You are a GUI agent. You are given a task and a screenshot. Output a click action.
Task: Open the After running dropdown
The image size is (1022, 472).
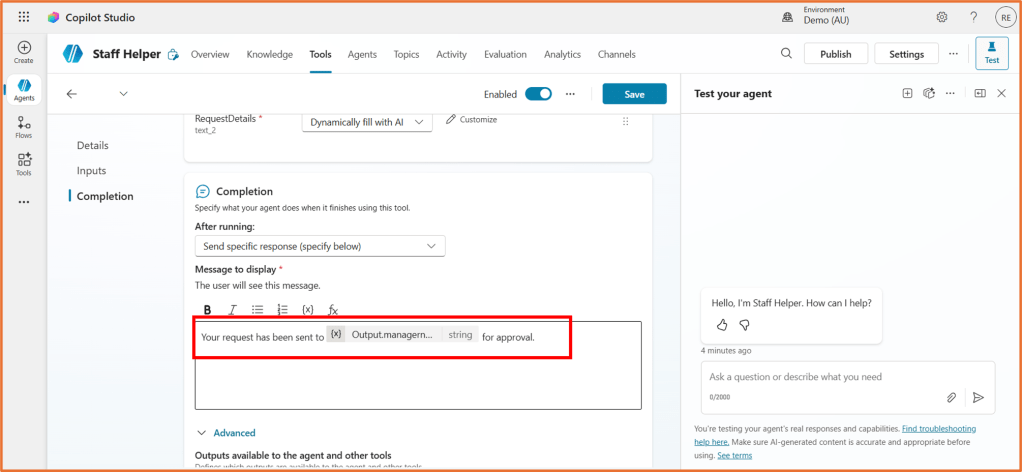[x=319, y=246]
